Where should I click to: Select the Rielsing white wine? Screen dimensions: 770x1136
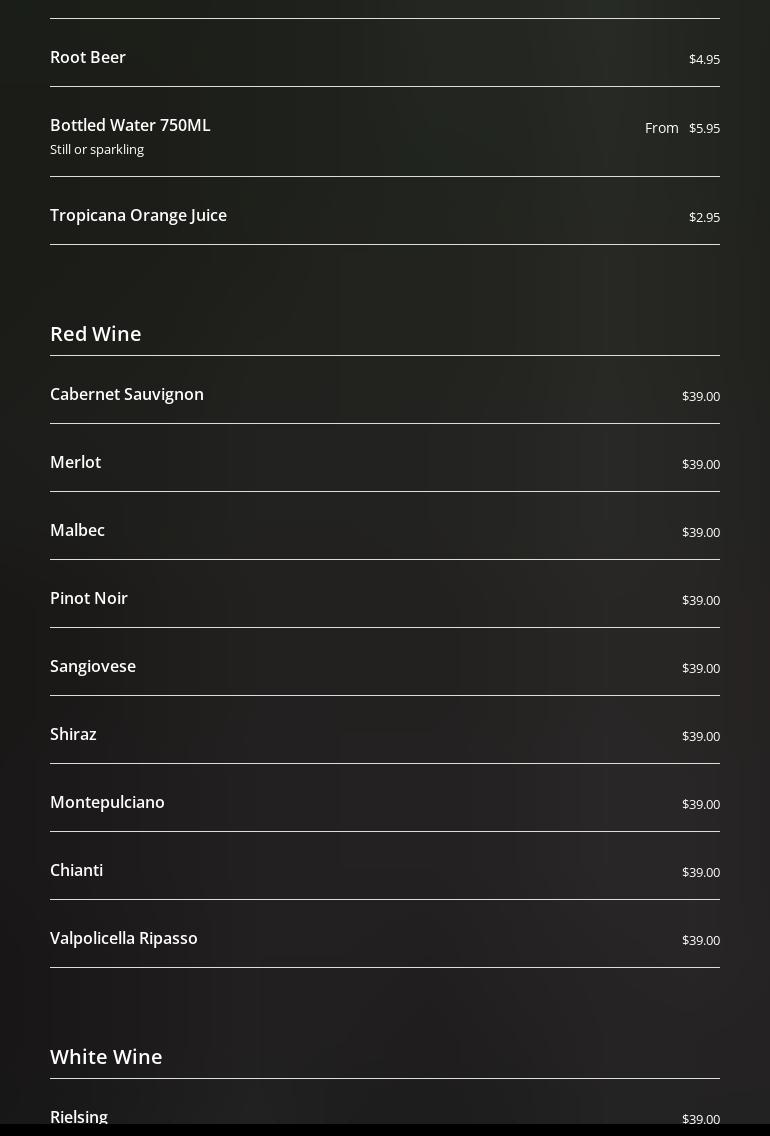tap(79, 1116)
